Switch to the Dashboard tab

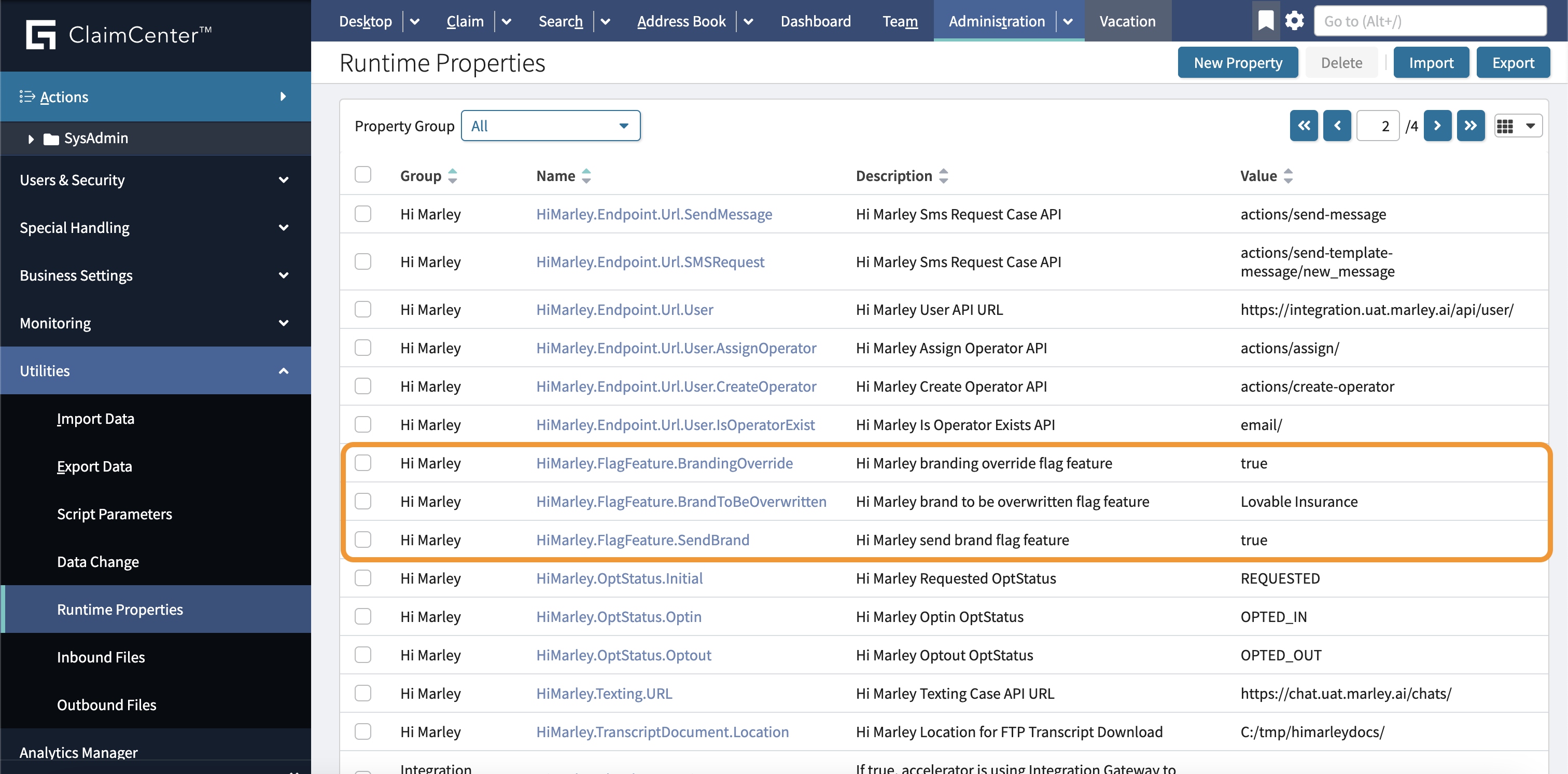815,21
